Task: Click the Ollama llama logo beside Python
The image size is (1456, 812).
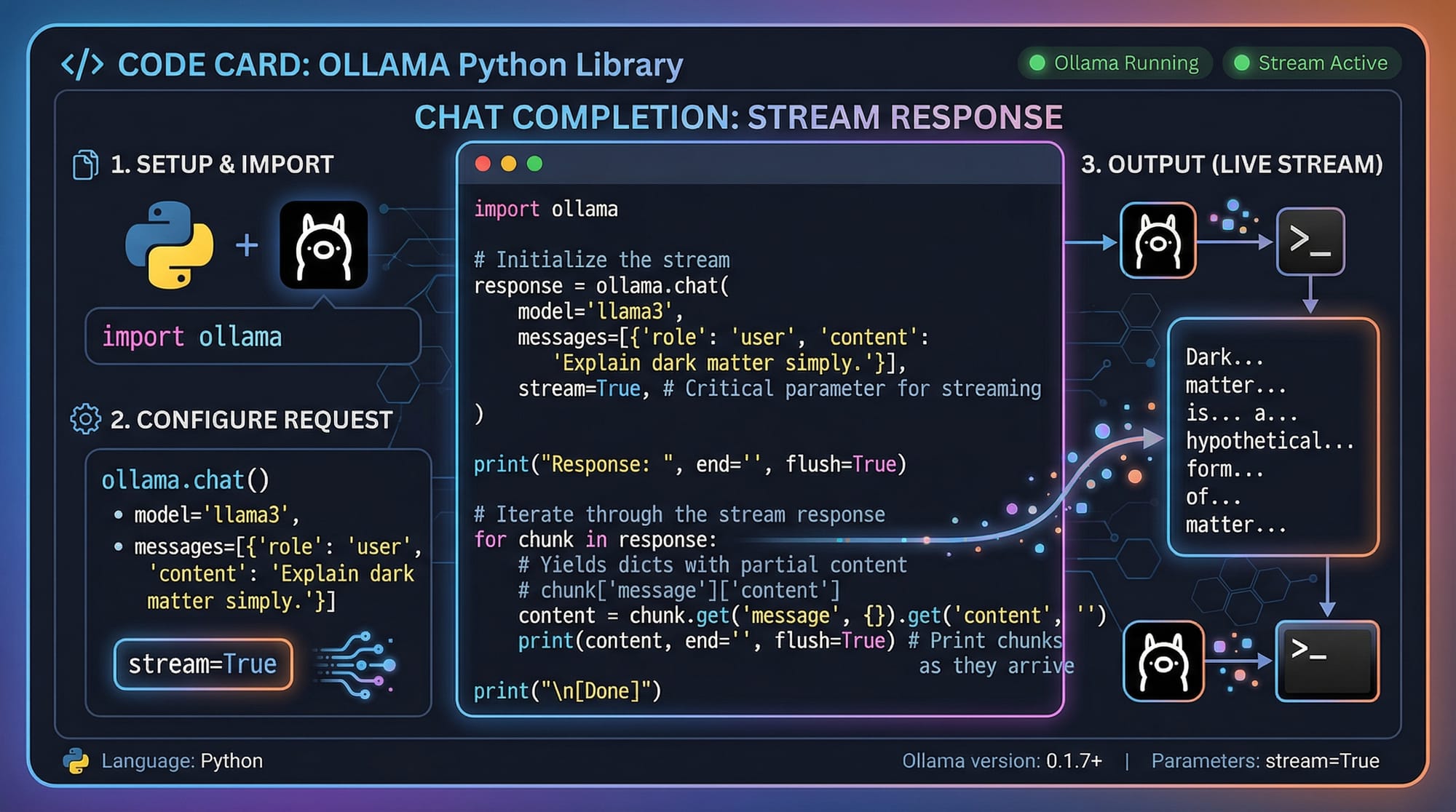Action: coord(323,245)
